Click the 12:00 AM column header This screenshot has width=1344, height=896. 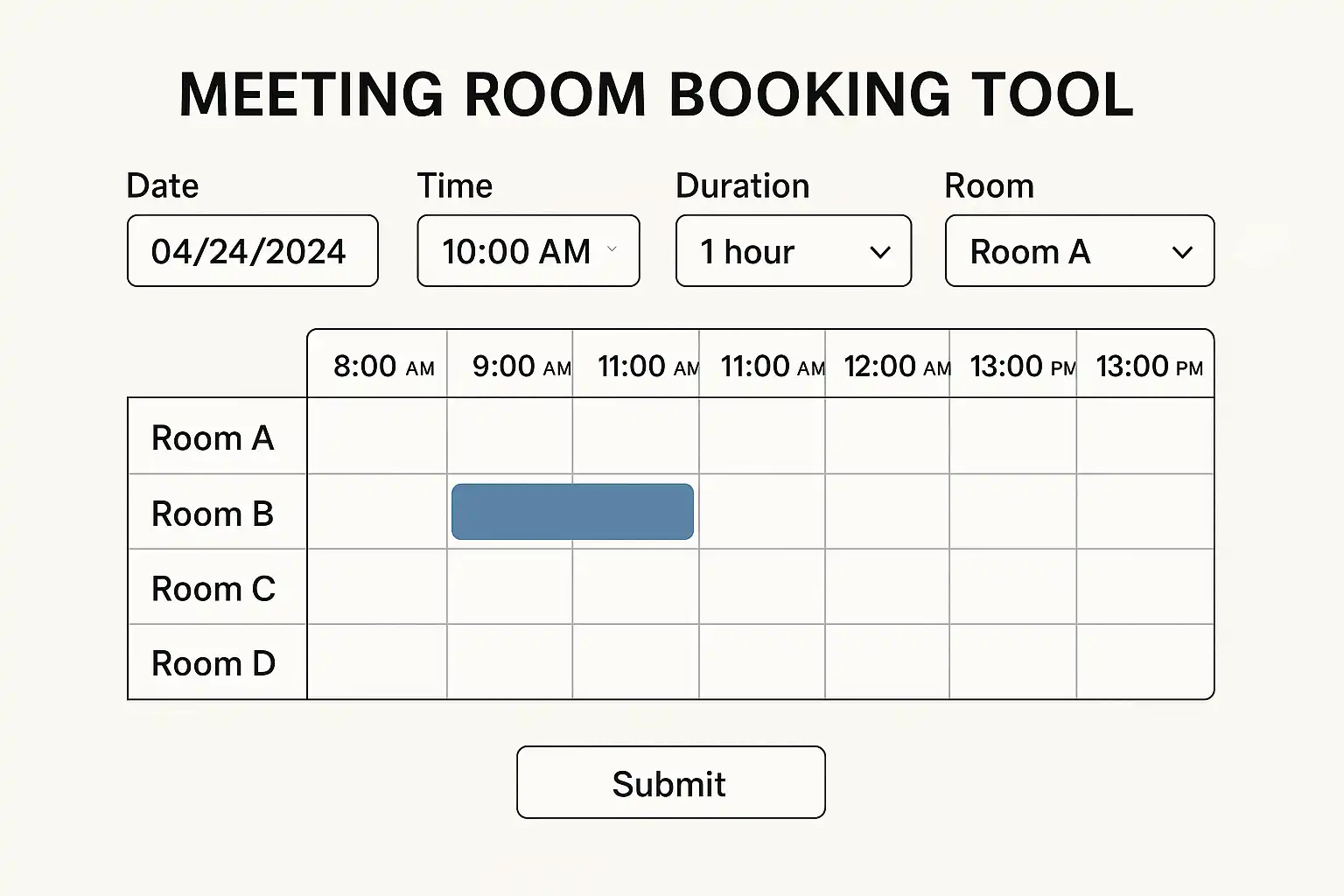click(x=896, y=366)
